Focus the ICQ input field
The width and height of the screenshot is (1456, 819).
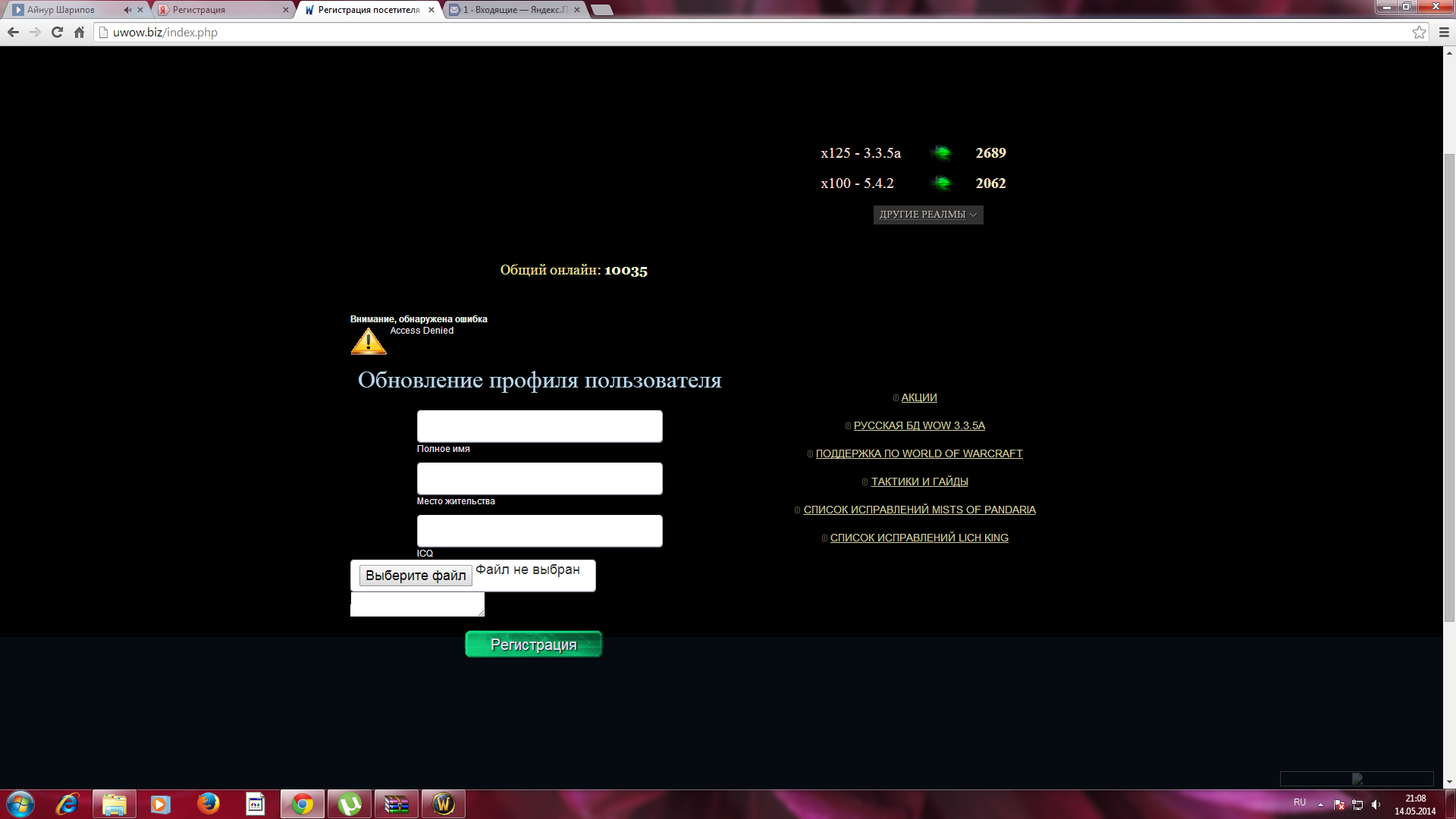[539, 531]
